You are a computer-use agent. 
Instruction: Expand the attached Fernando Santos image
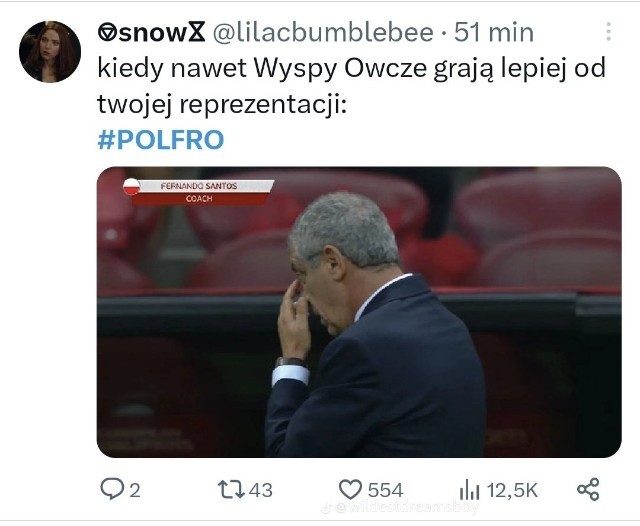pos(359,312)
